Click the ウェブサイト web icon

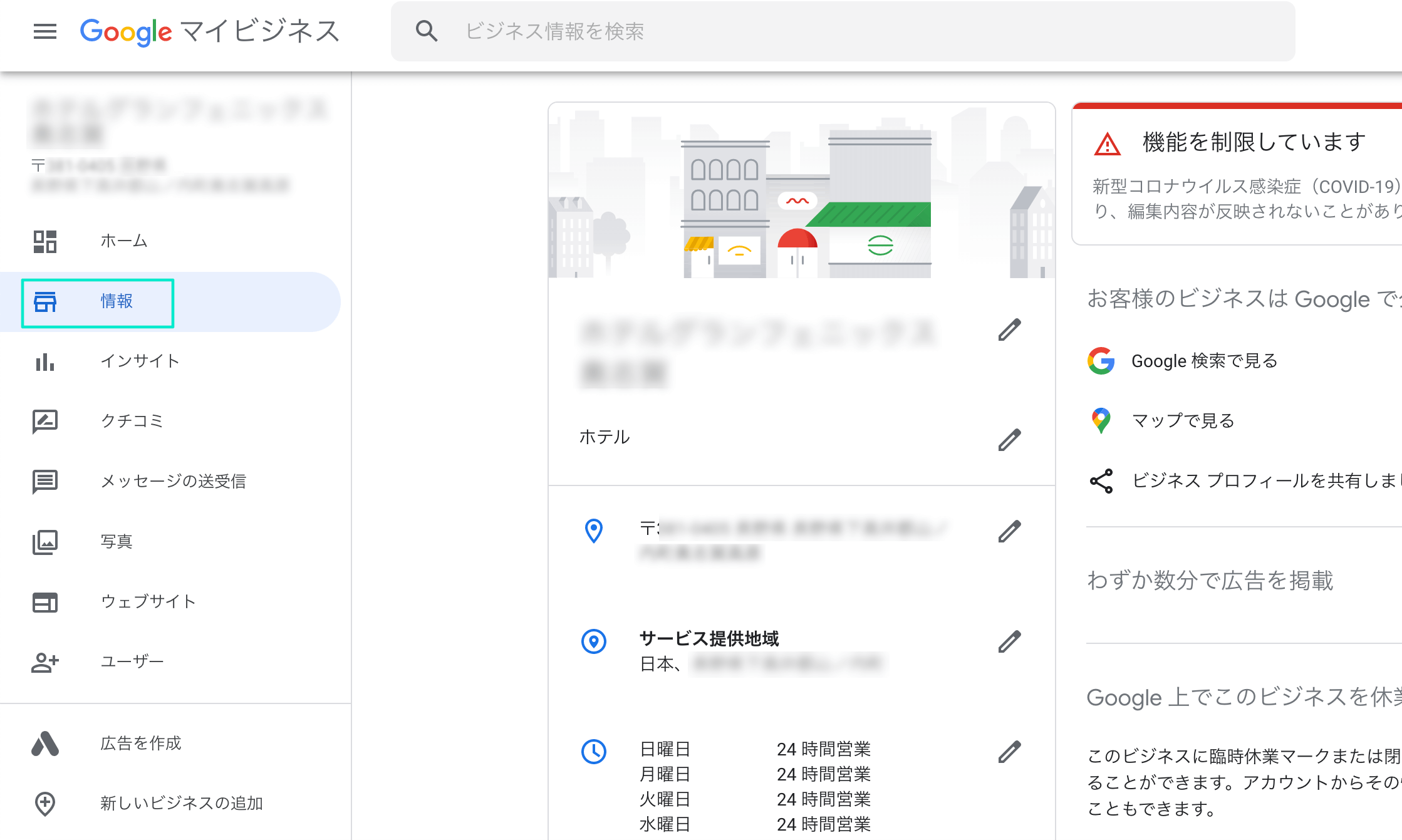[x=45, y=602]
